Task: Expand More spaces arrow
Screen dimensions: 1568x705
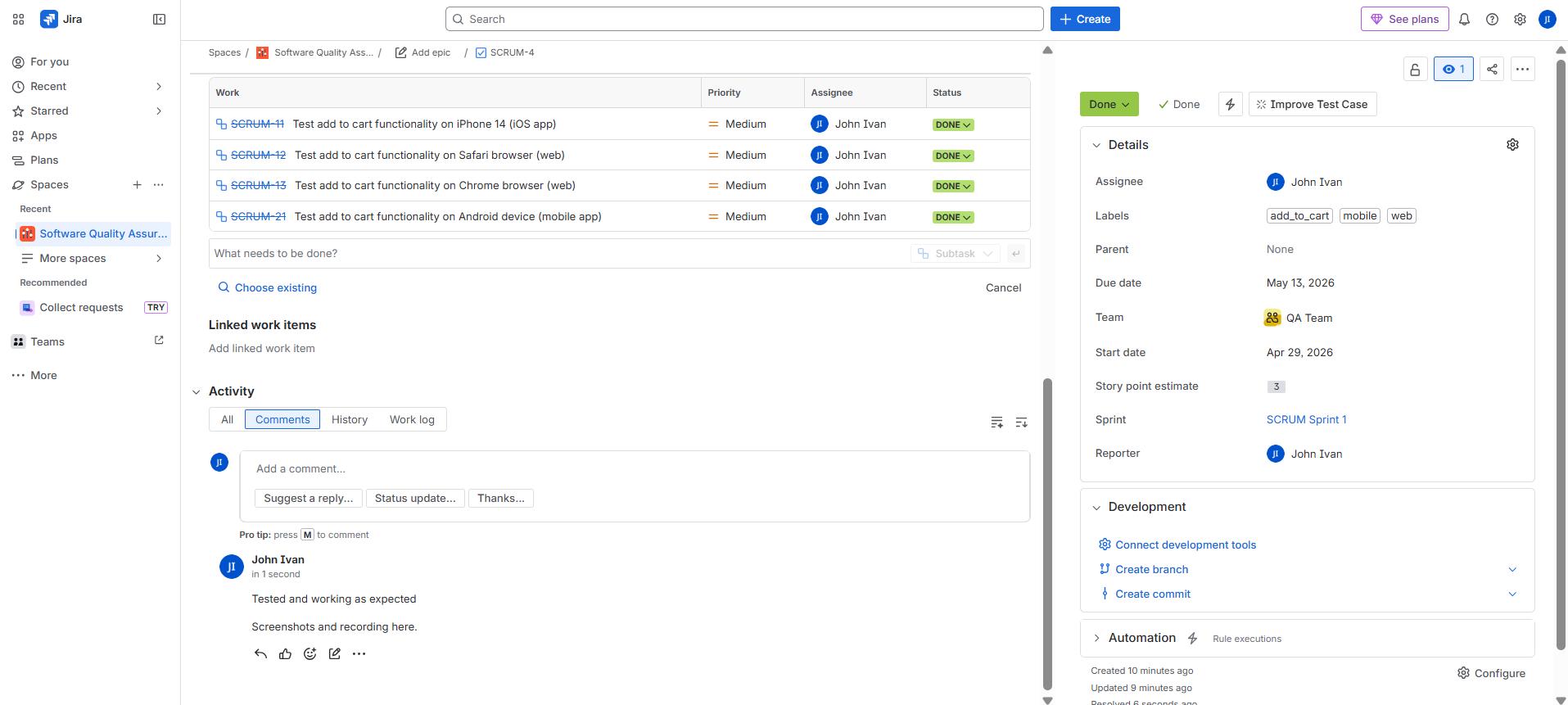Action: 158,258
